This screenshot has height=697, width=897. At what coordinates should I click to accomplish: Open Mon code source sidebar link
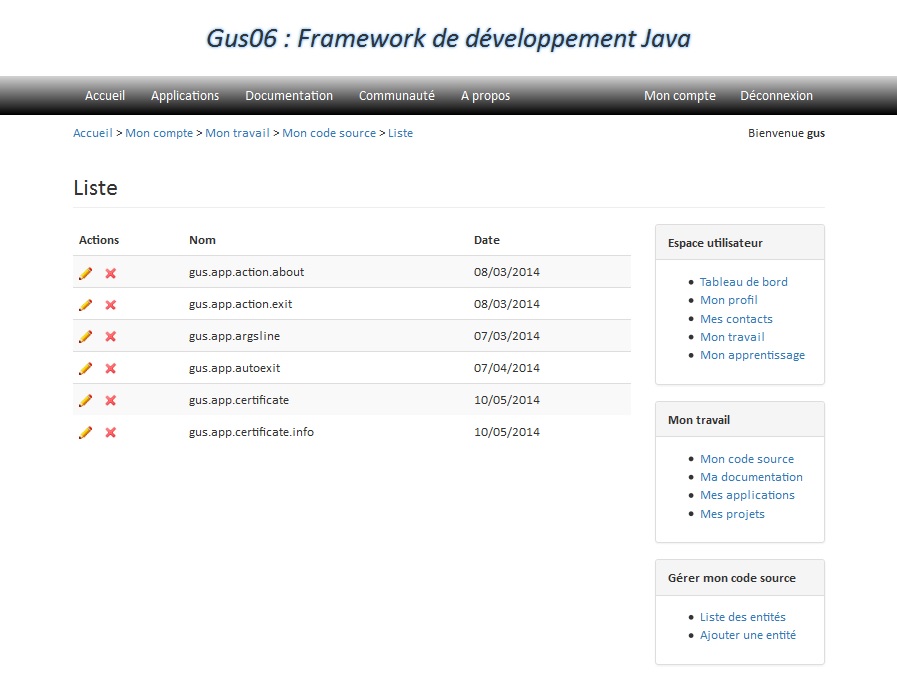tap(747, 459)
